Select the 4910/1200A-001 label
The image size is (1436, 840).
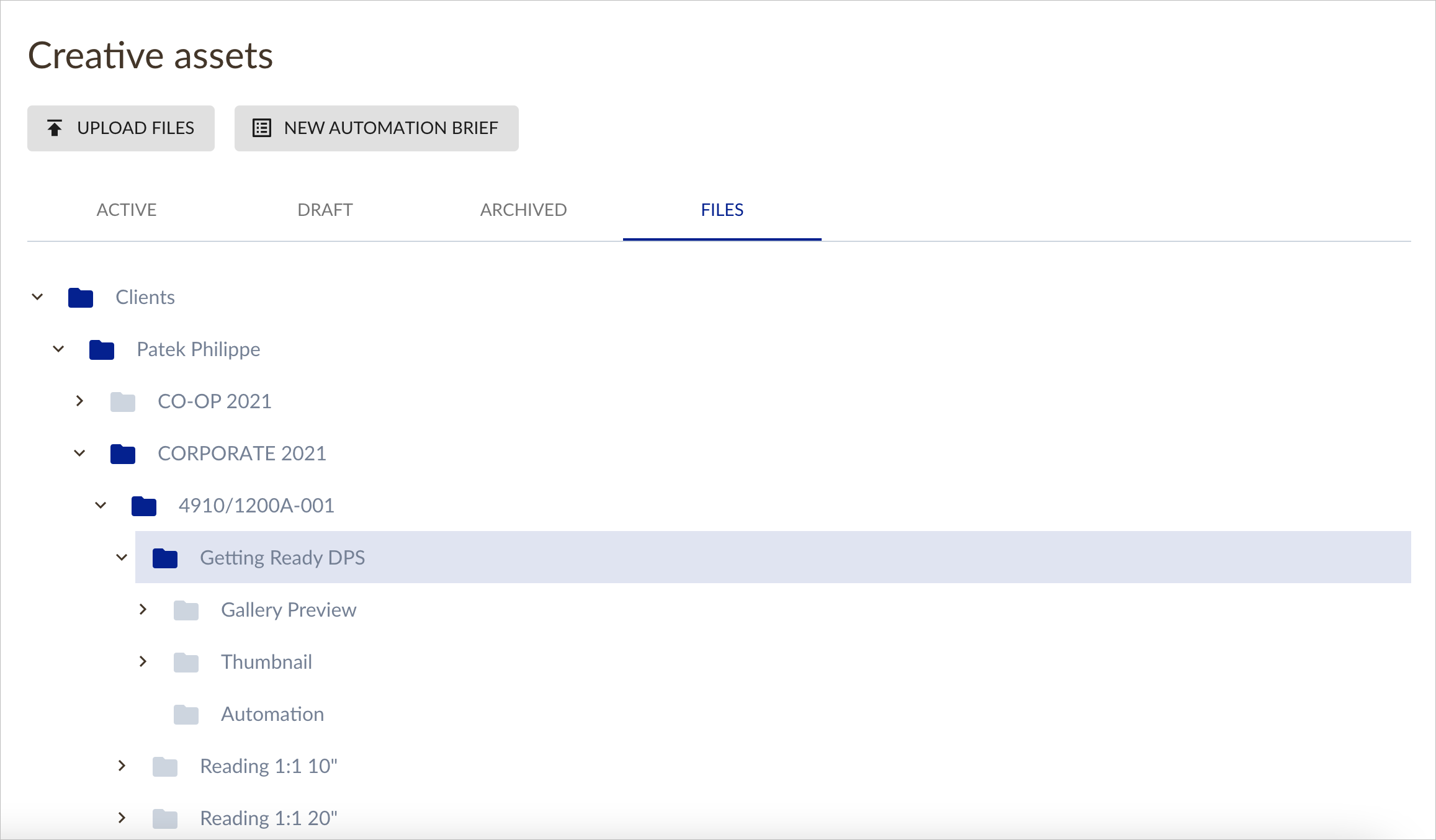click(256, 506)
